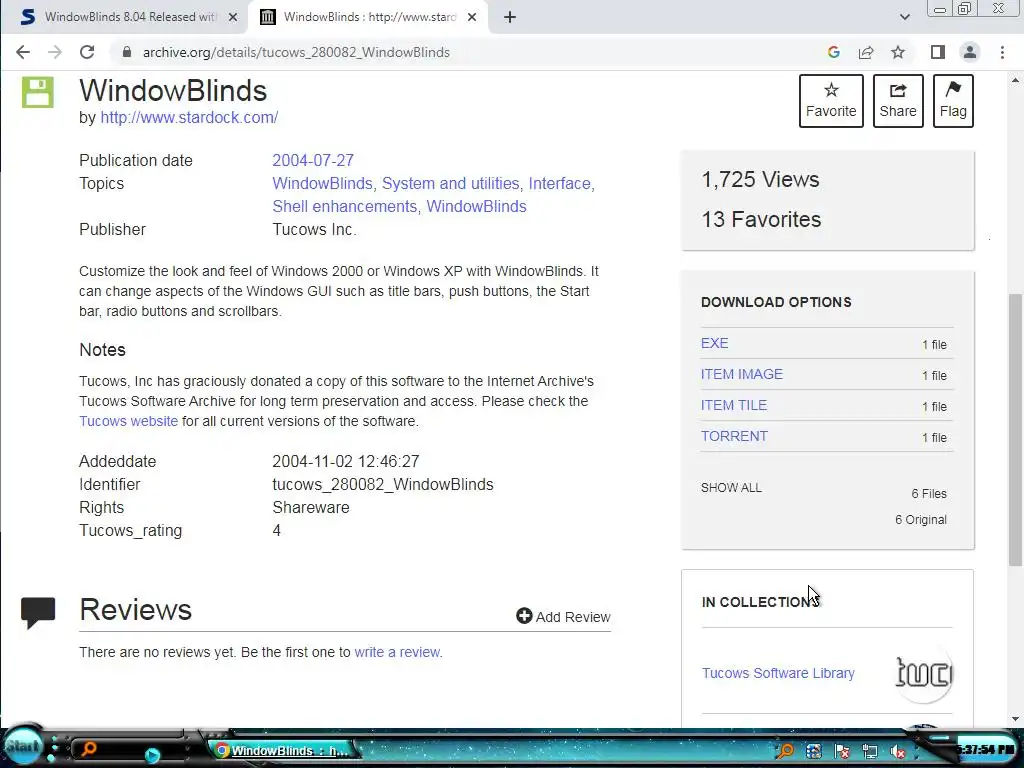
Task: Click the green floppy disk software icon
Action: (x=37, y=91)
